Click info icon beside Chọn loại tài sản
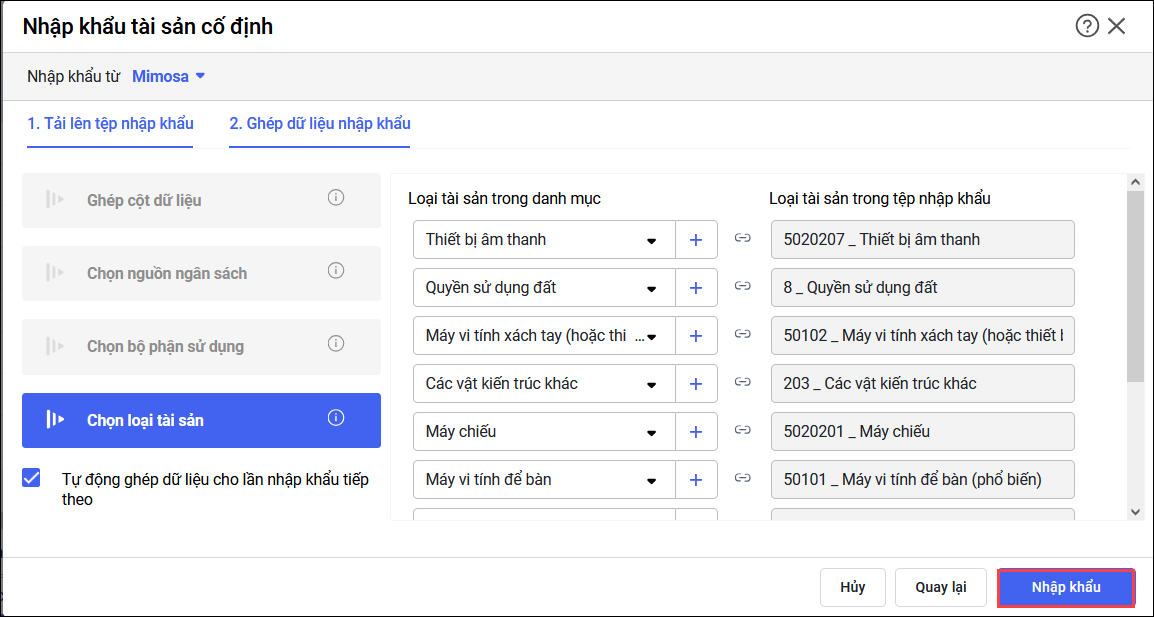 tap(336, 418)
